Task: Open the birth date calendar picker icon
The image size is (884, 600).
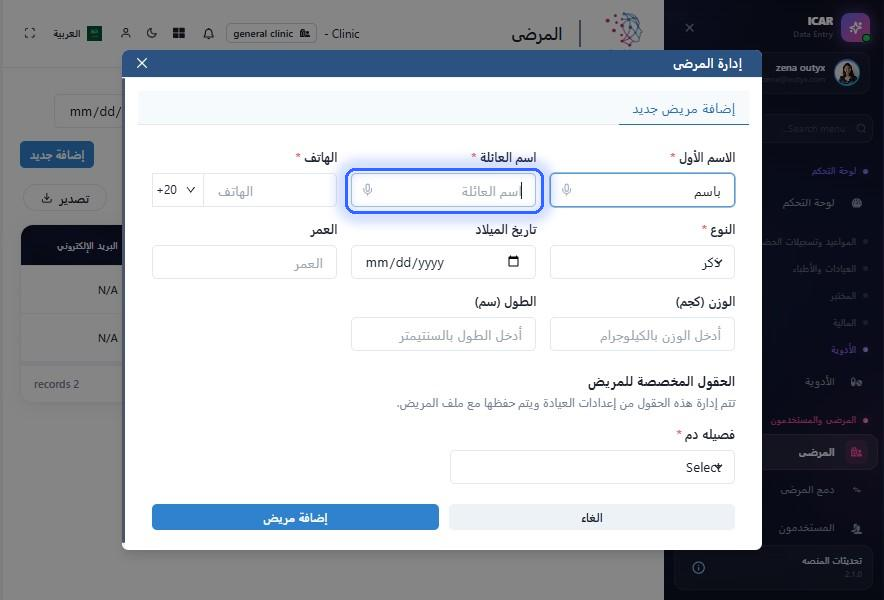Action: pyautogui.click(x=513, y=261)
